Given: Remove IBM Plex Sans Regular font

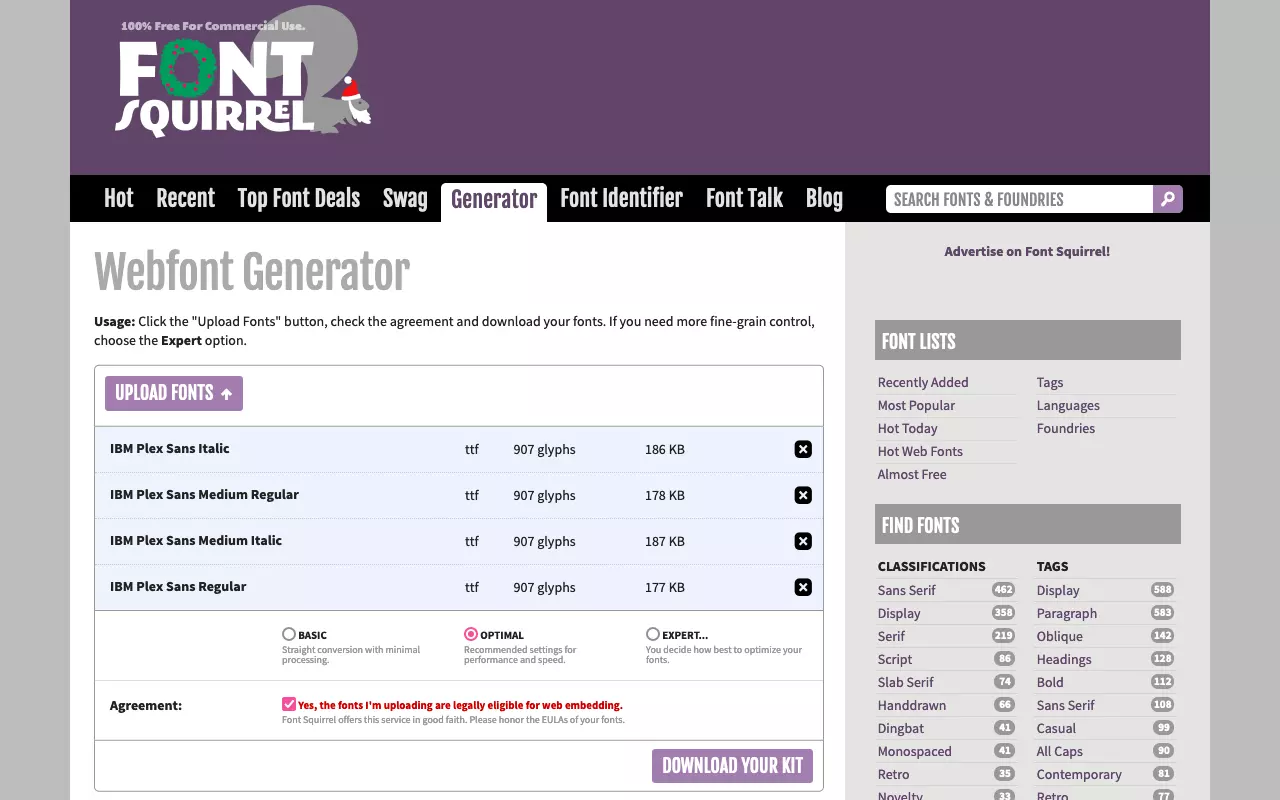Looking at the screenshot, I should 803,587.
